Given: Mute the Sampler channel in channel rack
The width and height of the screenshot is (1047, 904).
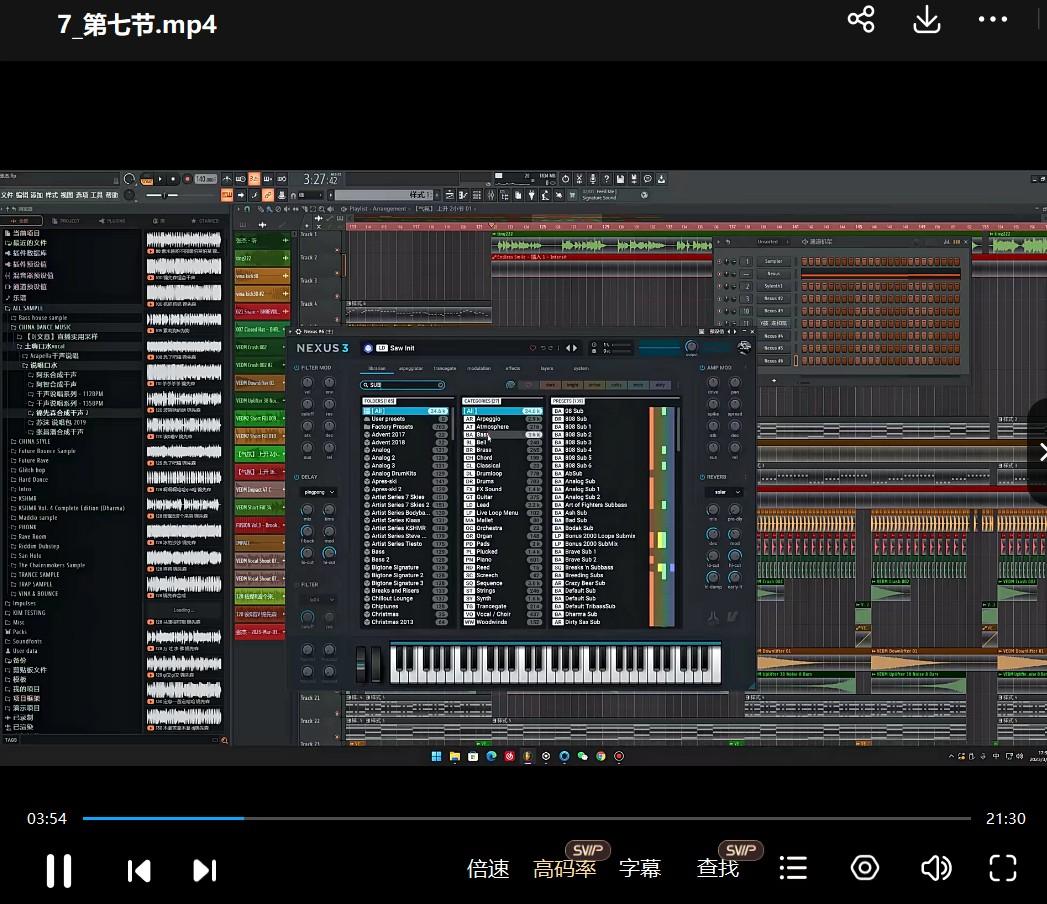Looking at the screenshot, I should point(720,262).
